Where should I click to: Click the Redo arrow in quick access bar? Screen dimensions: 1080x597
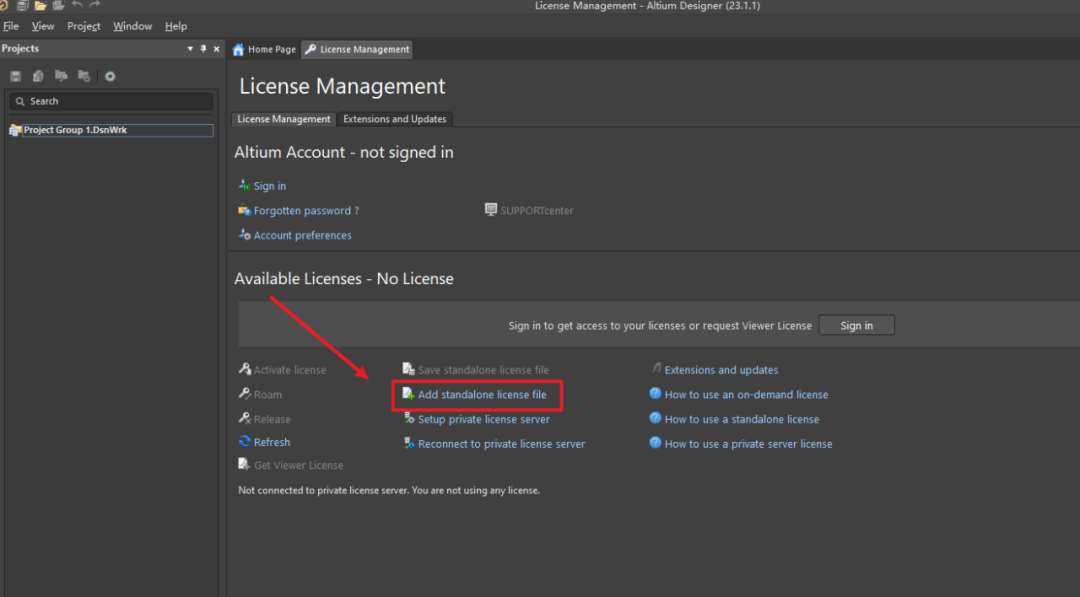[95, 6]
